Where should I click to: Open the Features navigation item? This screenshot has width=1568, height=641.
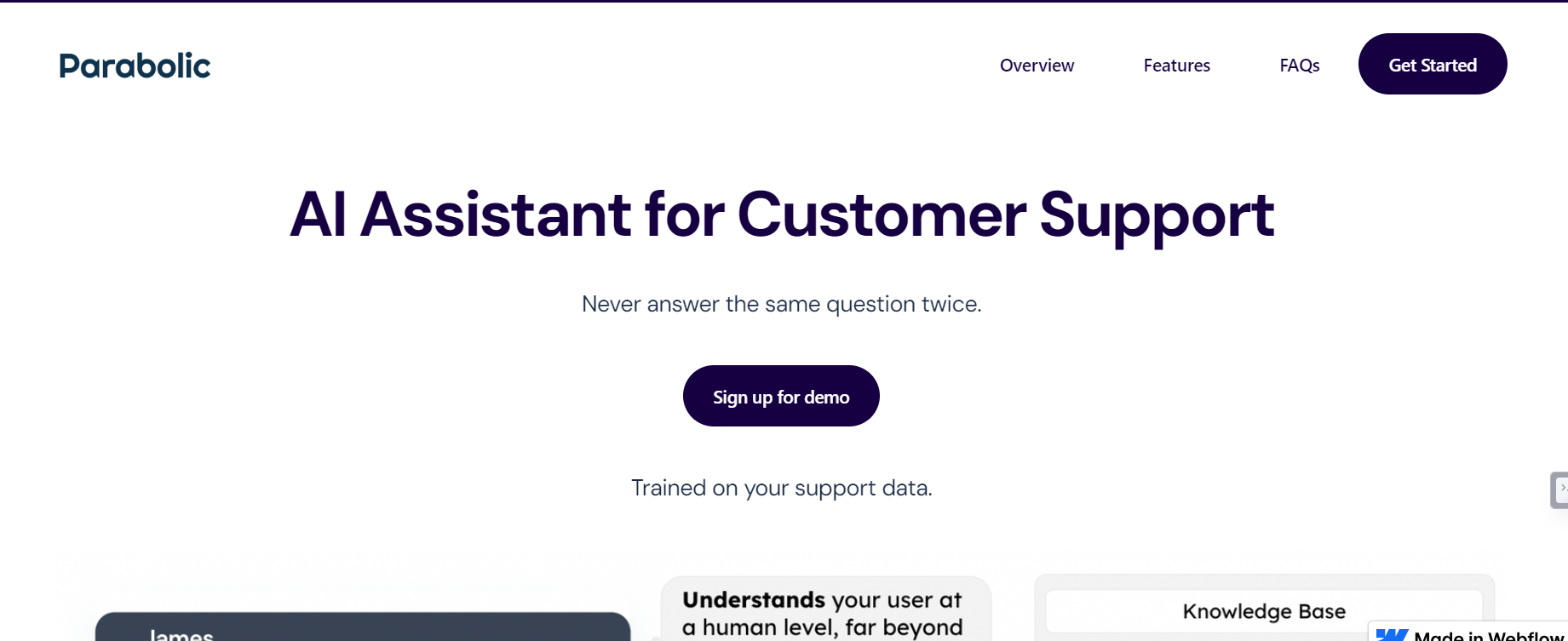tap(1176, 65)
